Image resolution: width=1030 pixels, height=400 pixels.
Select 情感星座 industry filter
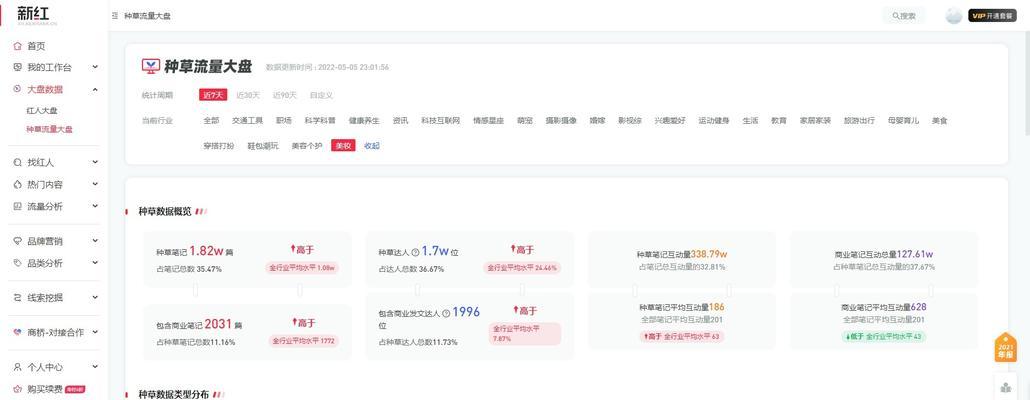[x=489, y=121]
